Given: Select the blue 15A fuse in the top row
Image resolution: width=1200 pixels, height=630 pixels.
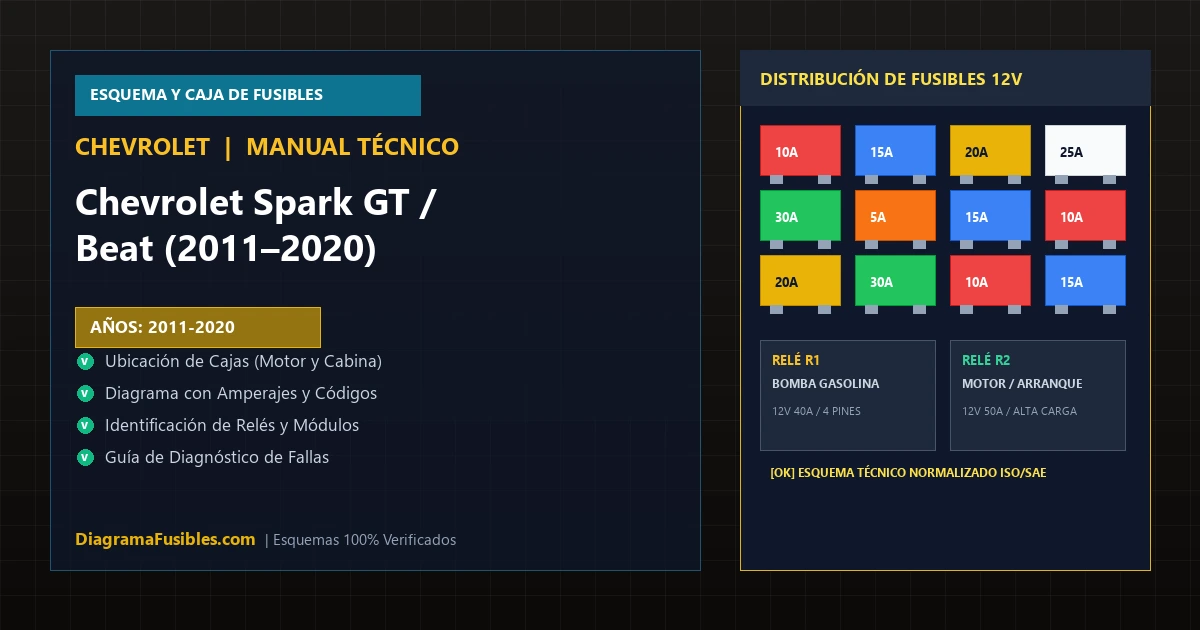Looking at the screenshot, I should click(x=895, y=151).
